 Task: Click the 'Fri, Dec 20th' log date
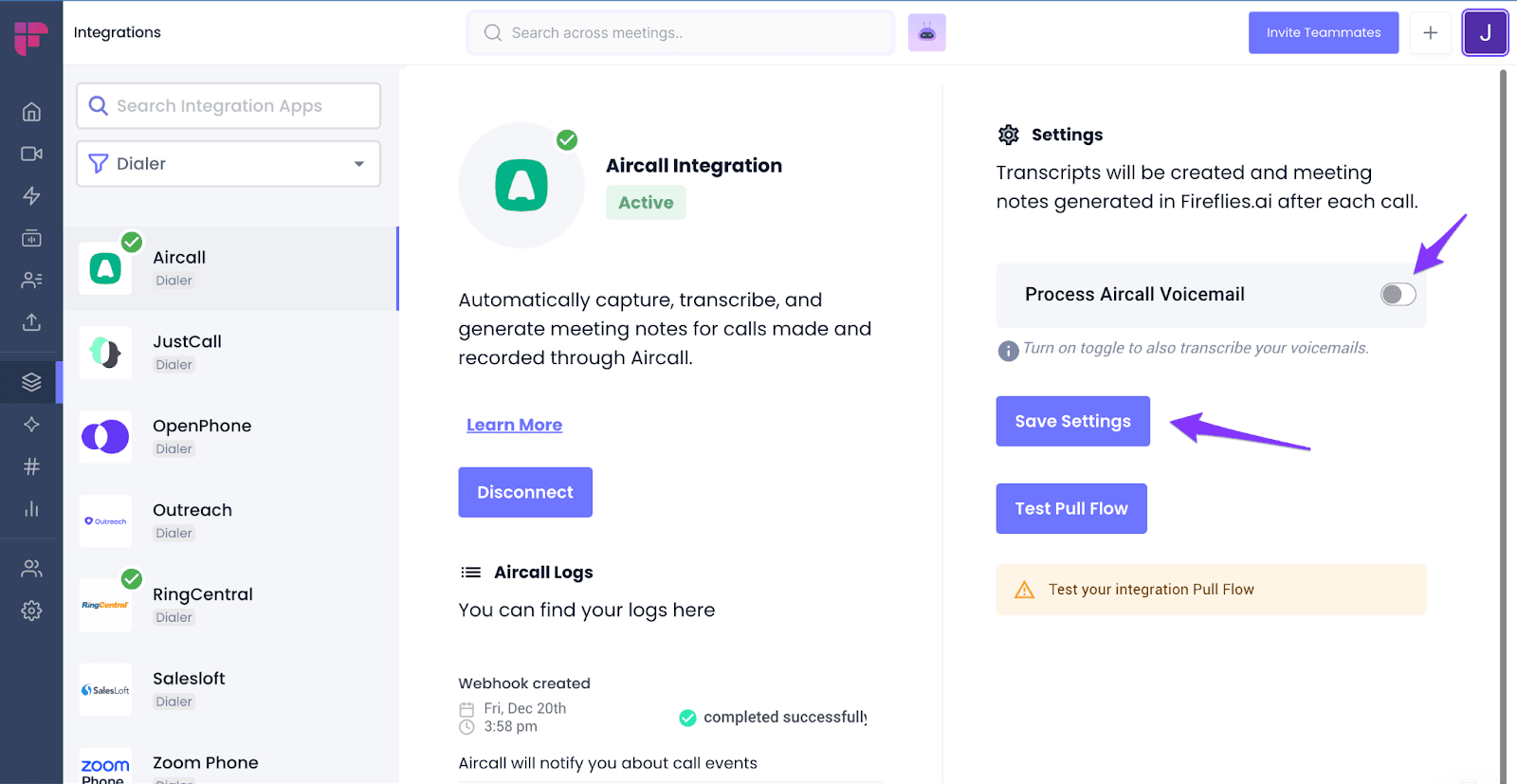click(x=525, y=708)
